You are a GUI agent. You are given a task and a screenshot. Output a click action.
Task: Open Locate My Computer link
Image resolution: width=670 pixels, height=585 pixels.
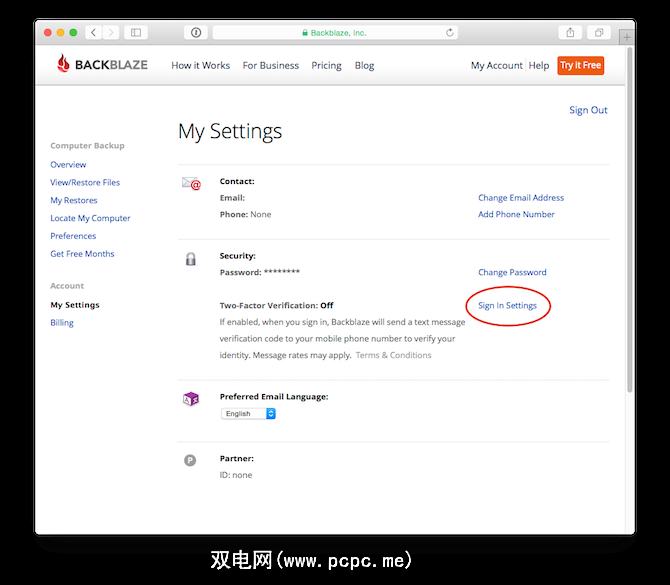[x=90, y=218]
